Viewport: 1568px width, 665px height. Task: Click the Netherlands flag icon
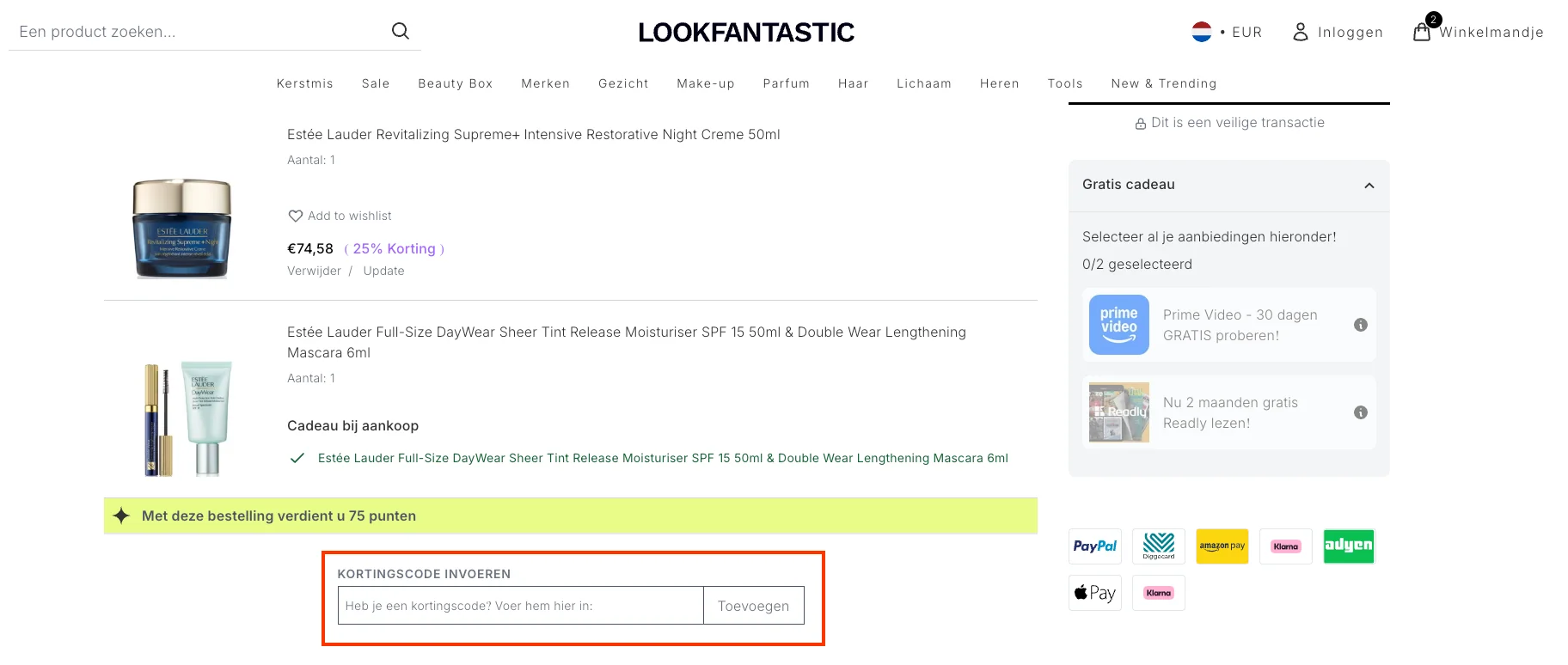point(1202,32)
